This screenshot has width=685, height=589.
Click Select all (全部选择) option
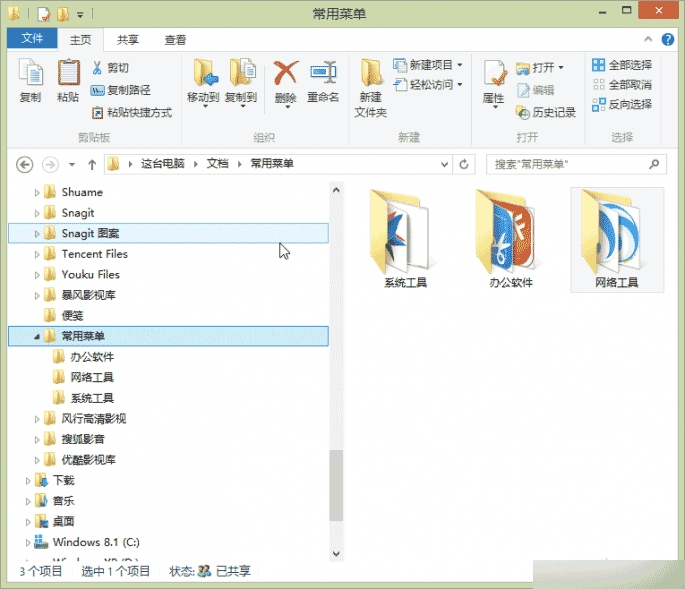[622, 65]
